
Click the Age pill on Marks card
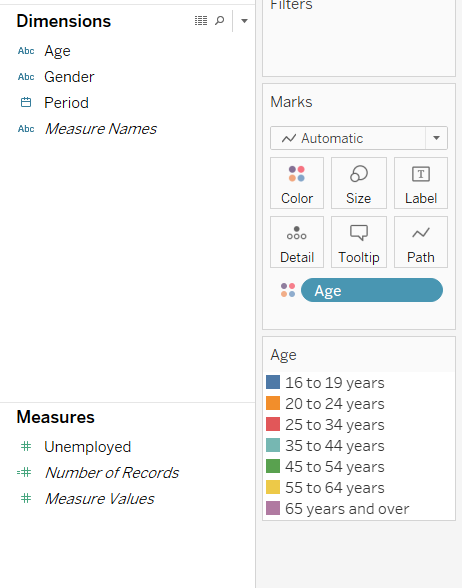coord(372,290)
